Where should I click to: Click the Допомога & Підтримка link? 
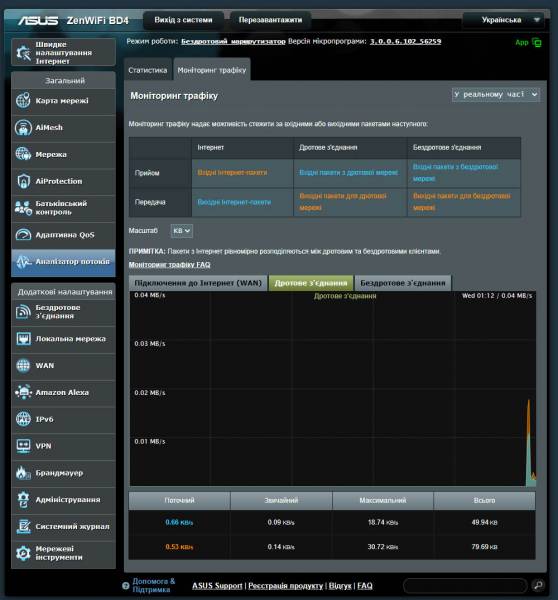[x=153, y=585]
